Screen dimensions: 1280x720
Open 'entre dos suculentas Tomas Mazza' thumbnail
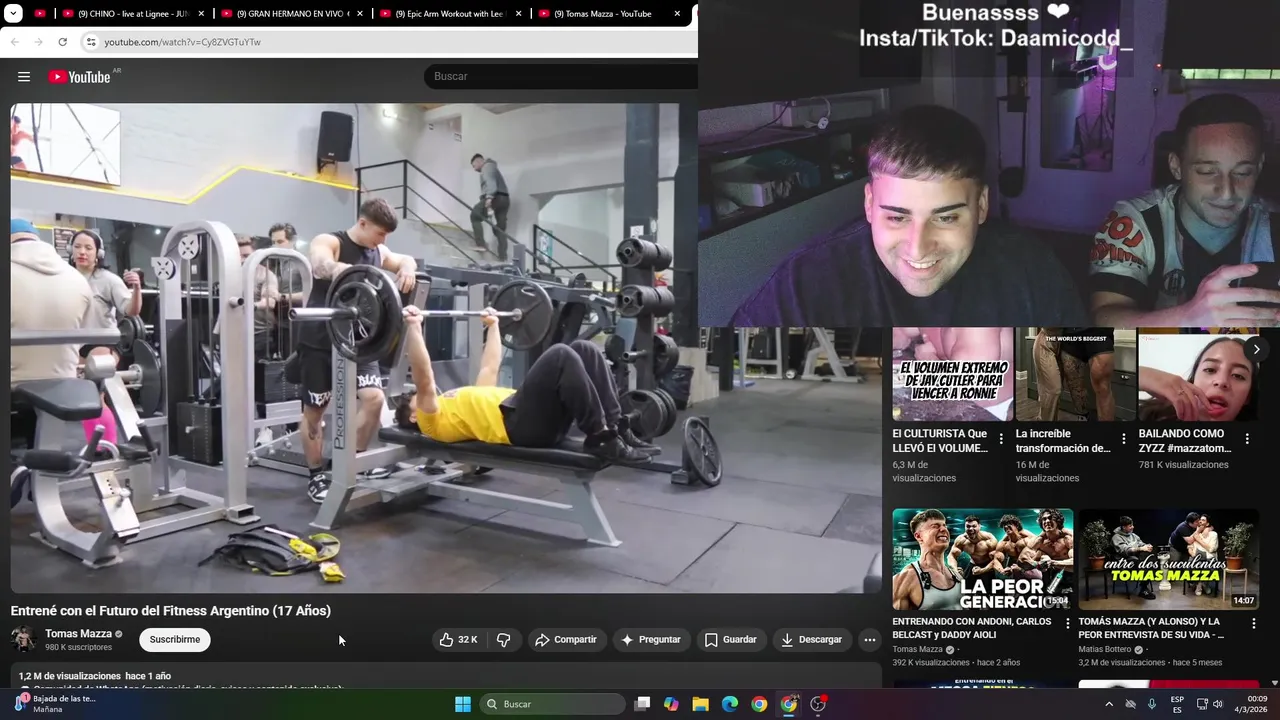1168,559
